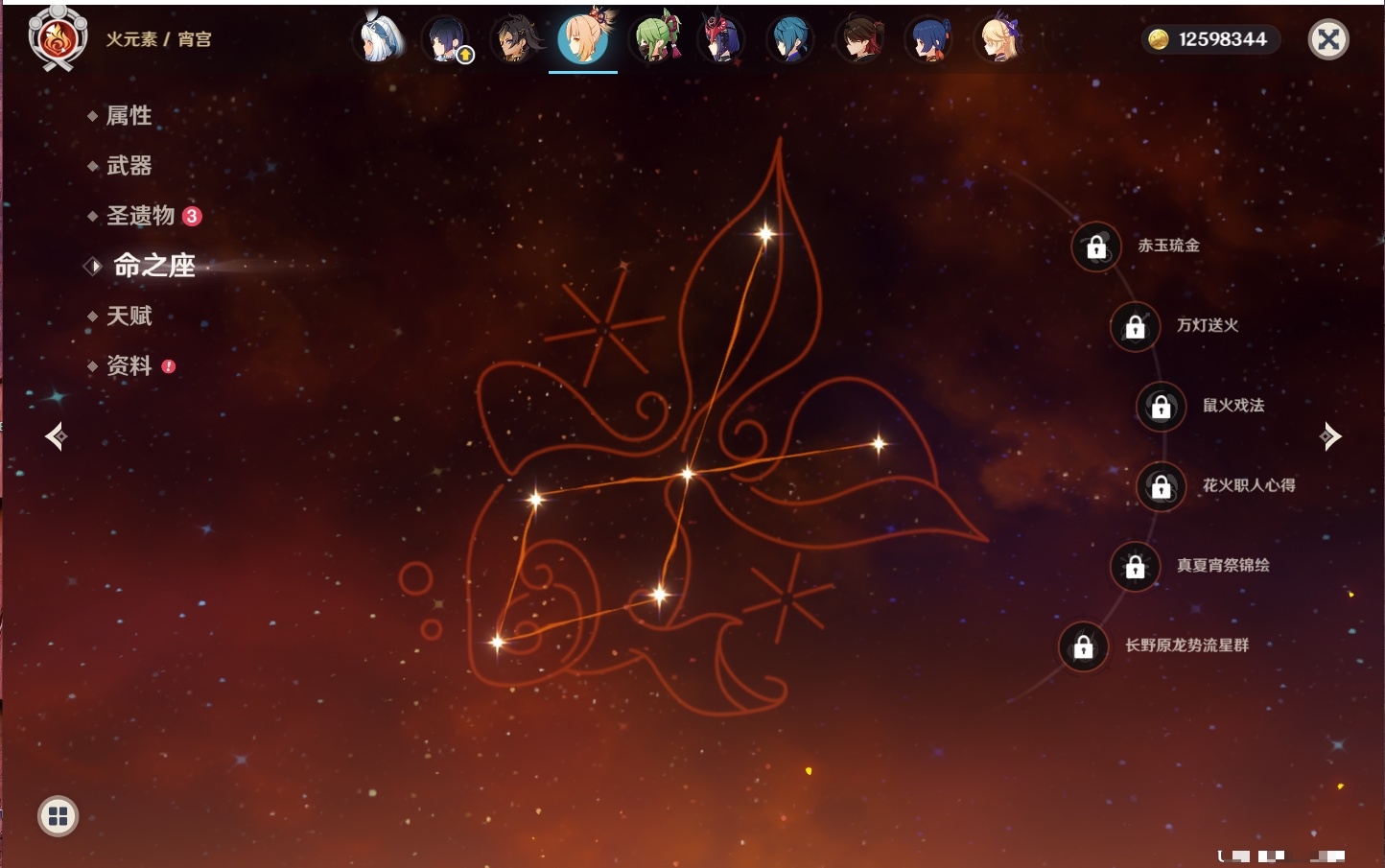View the 花火职人心得 locked constellation
The height and width of the screenshot is (868, 1385).
click(x=1161, y=487)
